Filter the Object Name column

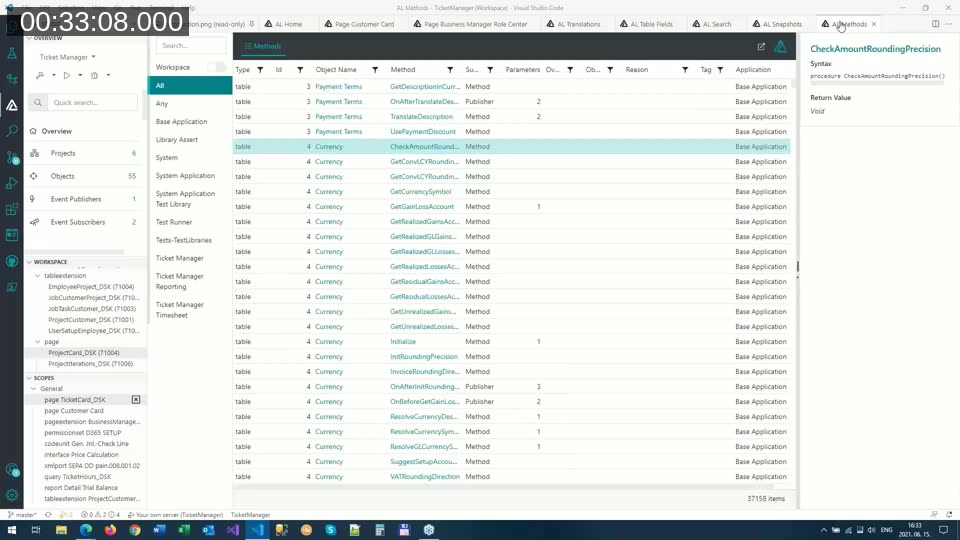click(x=375, y=70)
